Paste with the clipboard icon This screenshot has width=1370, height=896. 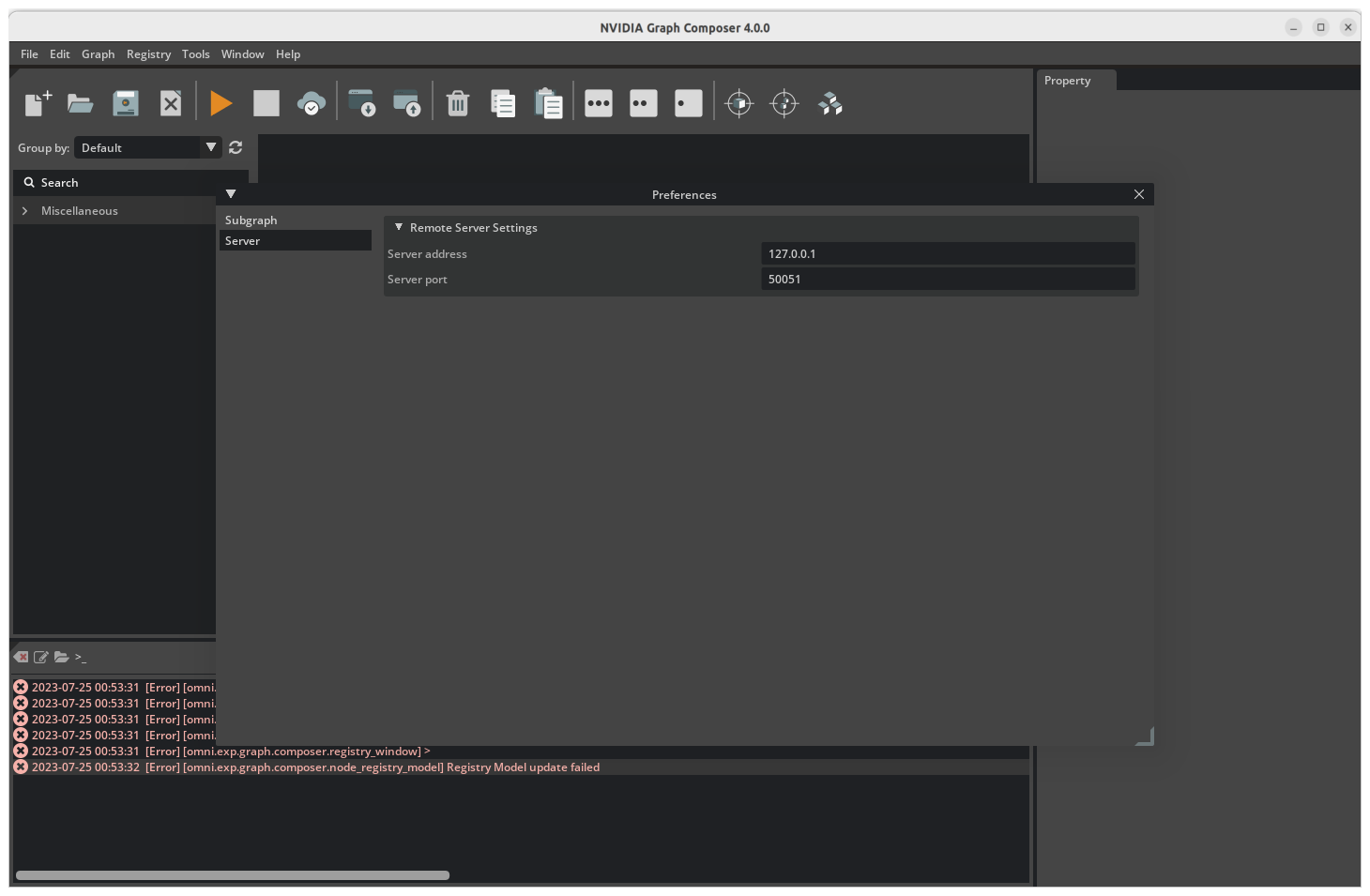pos(548,103)
